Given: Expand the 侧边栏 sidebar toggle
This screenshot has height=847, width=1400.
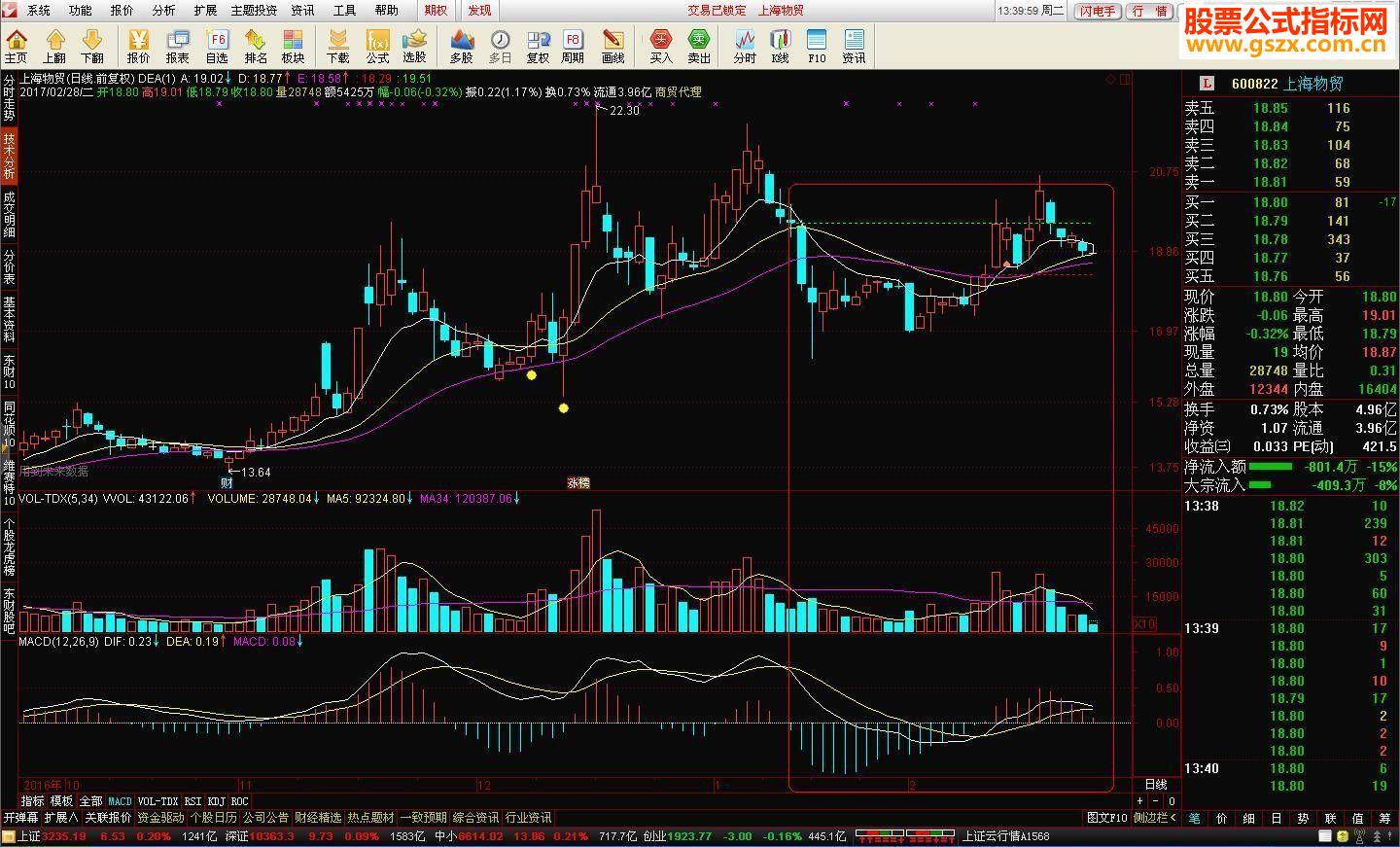Looking at the screenshot, I should click(1154, 818).
